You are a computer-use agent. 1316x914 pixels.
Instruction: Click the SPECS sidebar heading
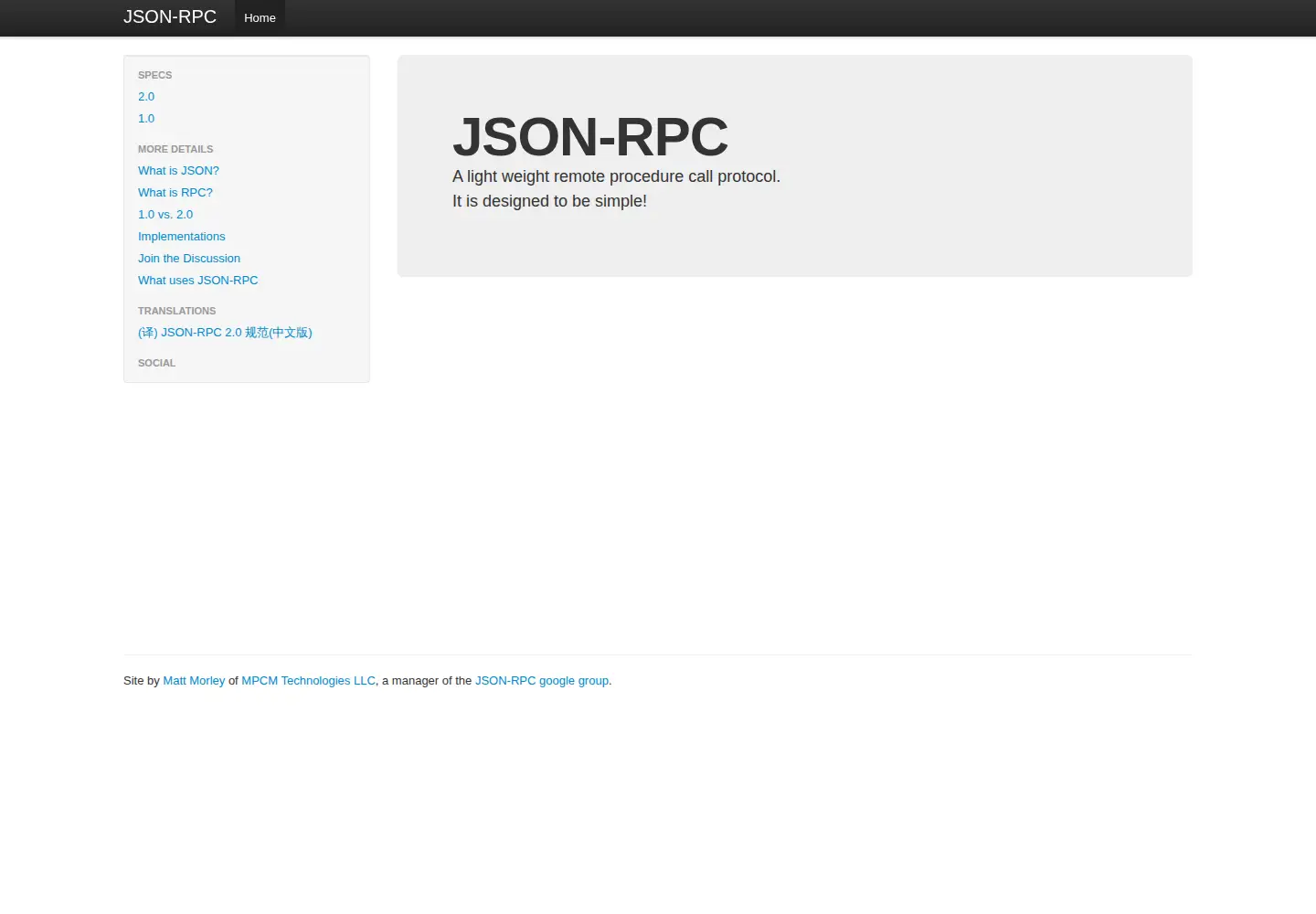(x=154, y=75)
